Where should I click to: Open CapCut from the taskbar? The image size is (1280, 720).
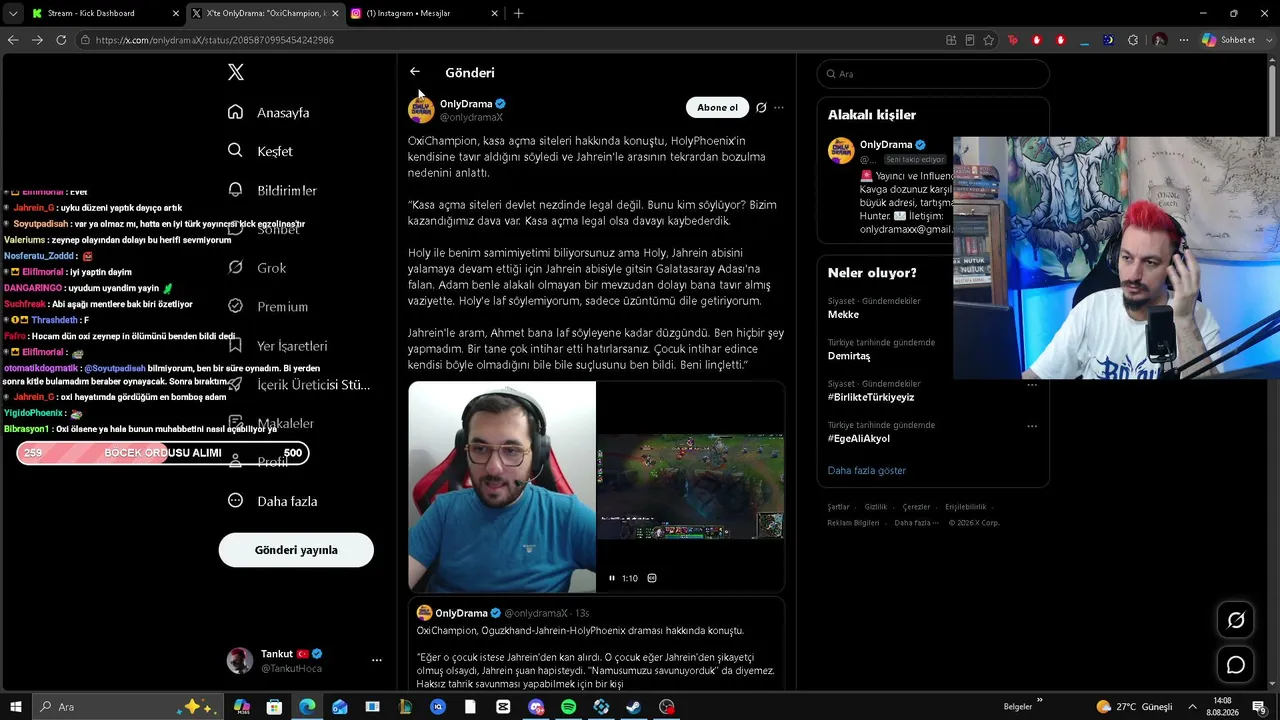click(503, 707)
